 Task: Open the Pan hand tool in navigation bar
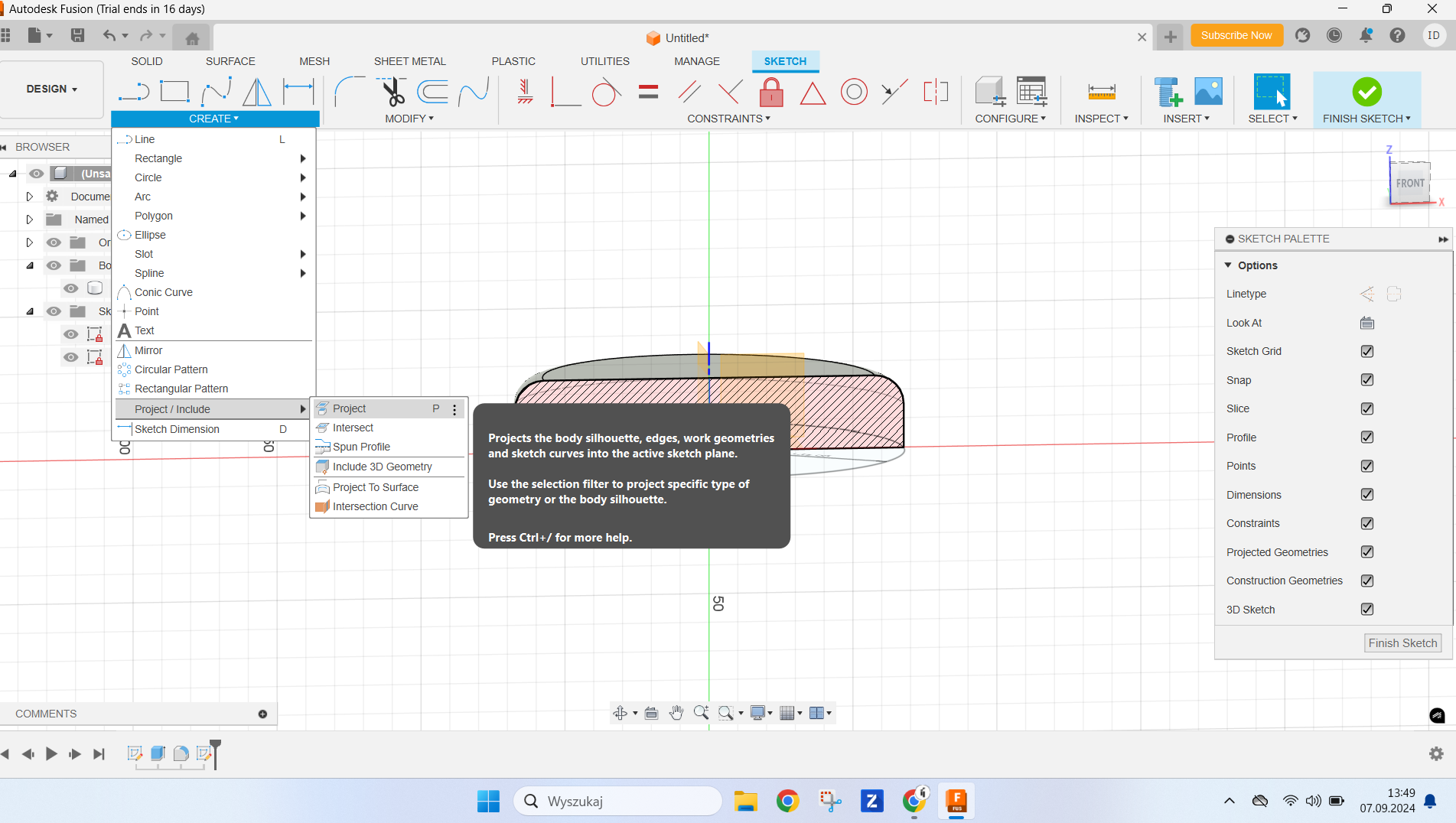pyautogui.click(x=676, y=713)
